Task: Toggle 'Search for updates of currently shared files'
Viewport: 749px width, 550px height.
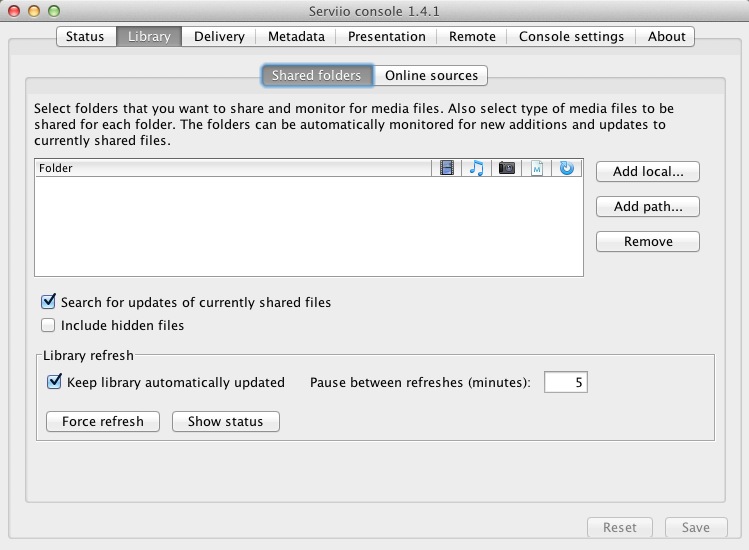Action: (x=48, y=302)
